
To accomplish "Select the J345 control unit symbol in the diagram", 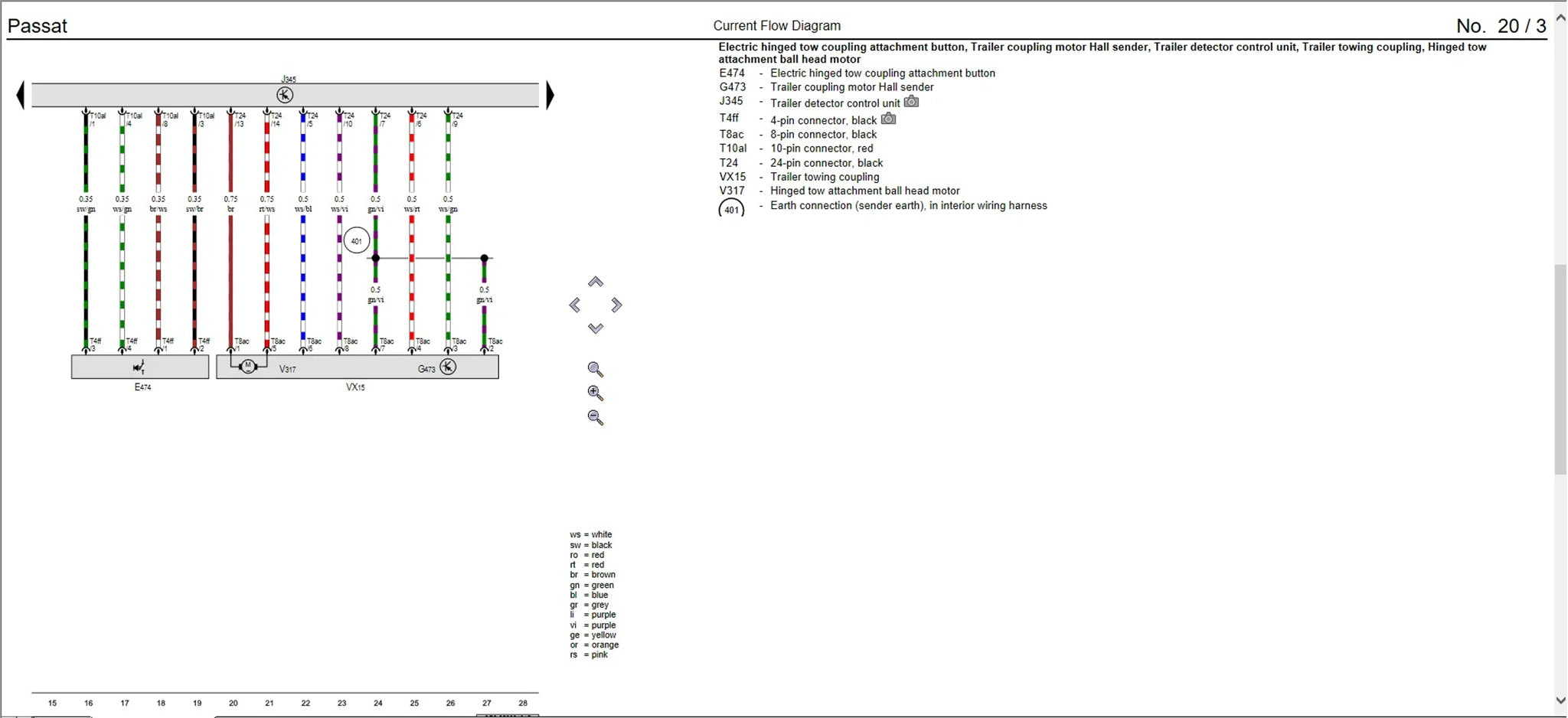I will pos(285,95).
